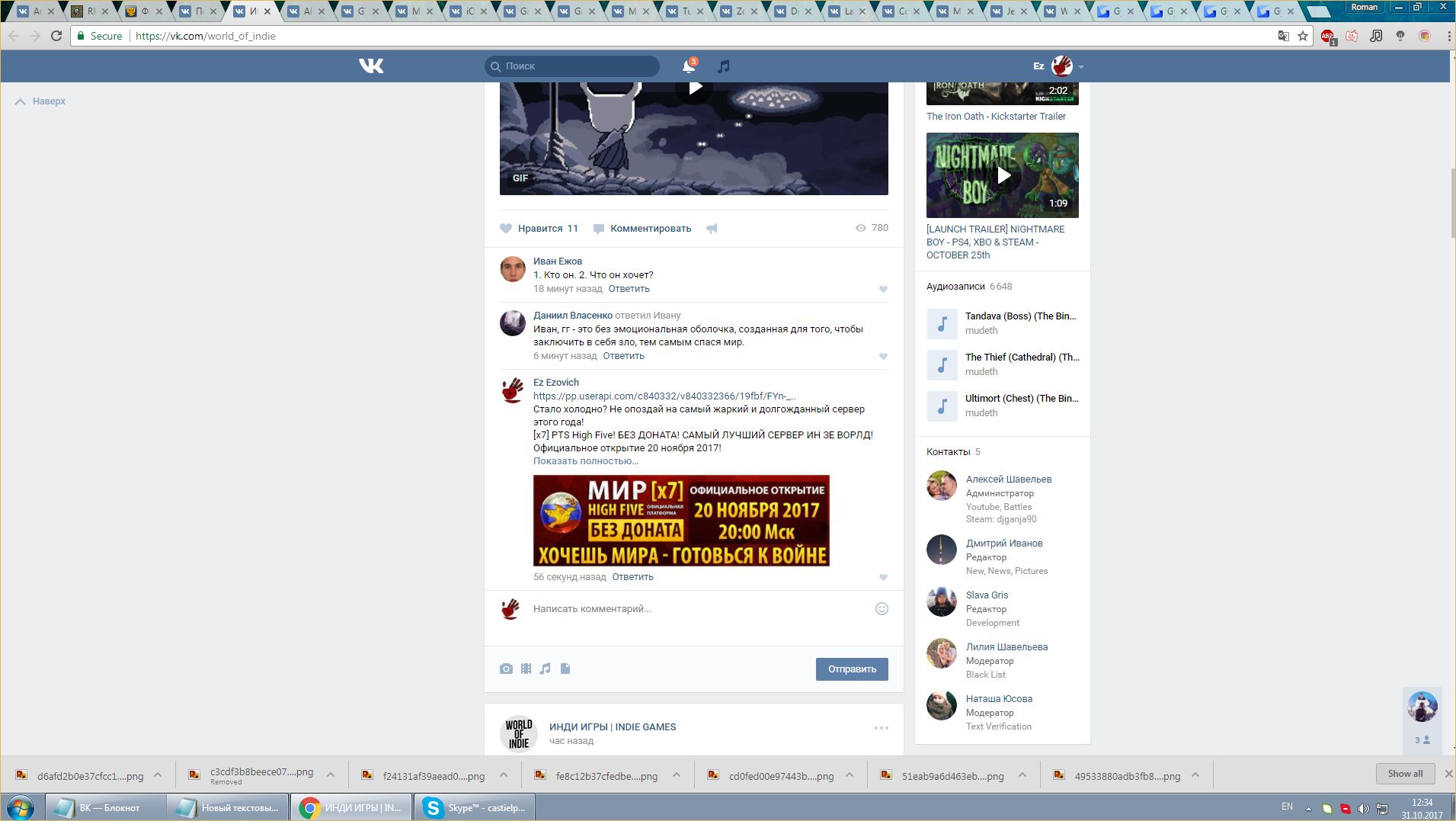Open options chevron for fe8c12b37cfedbe download

[677, 775]
